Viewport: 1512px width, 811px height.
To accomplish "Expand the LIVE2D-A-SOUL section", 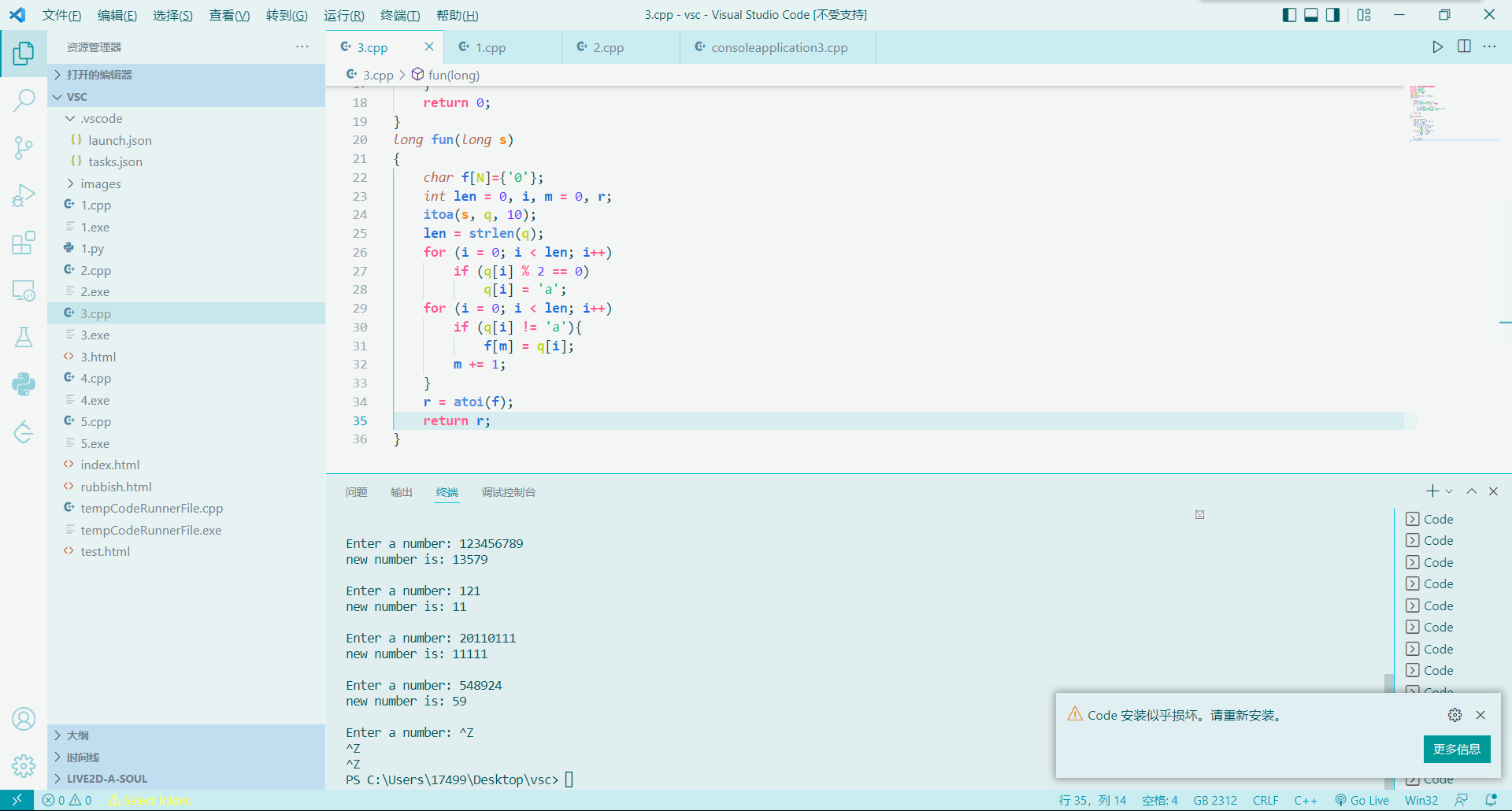I will (x=187, y=779).
